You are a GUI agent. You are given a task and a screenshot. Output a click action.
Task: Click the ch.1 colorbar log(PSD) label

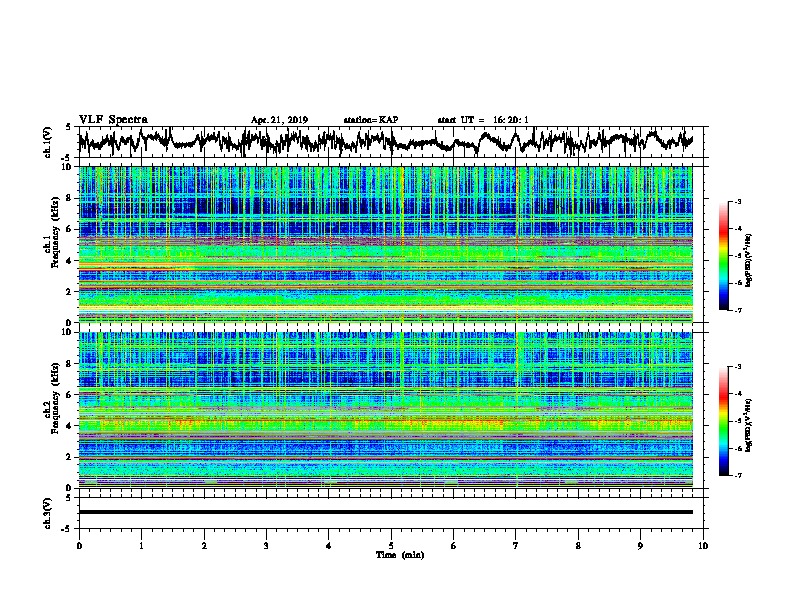[749, 260]
